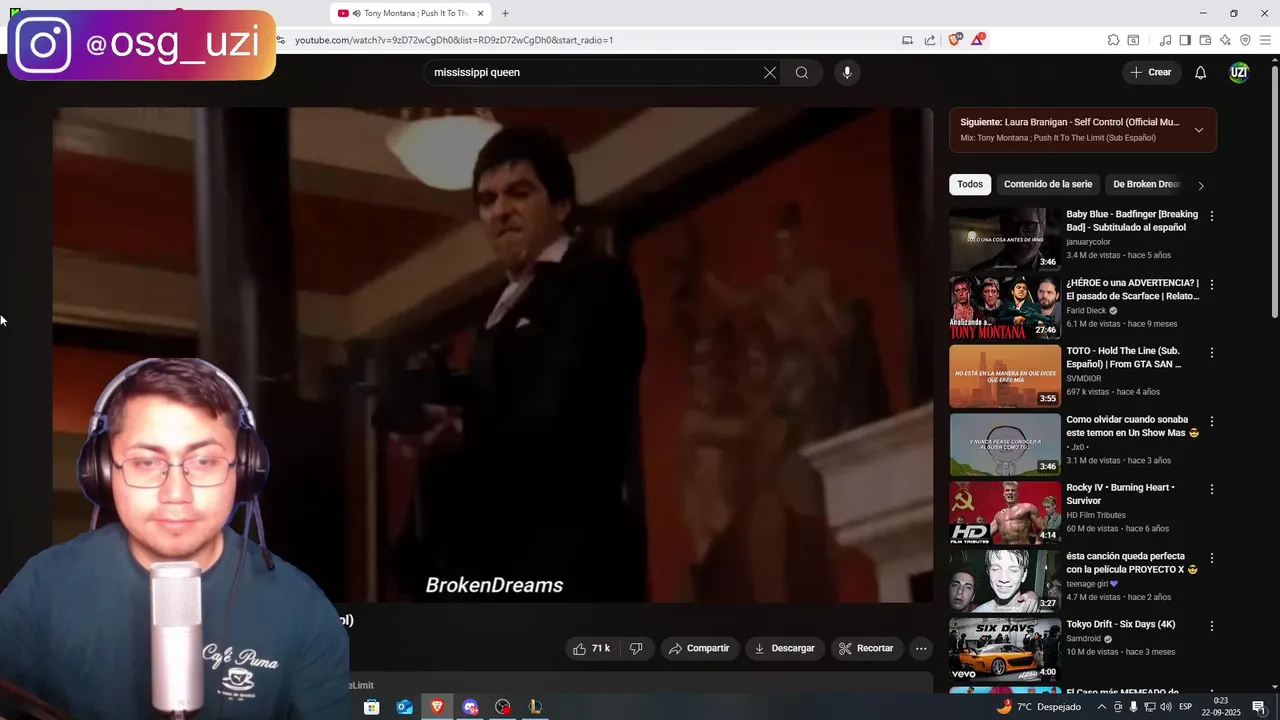Open options for TOTO - Hold The Line video
The height and width of the screenshot is (720, 1280).
(1212, 353)
